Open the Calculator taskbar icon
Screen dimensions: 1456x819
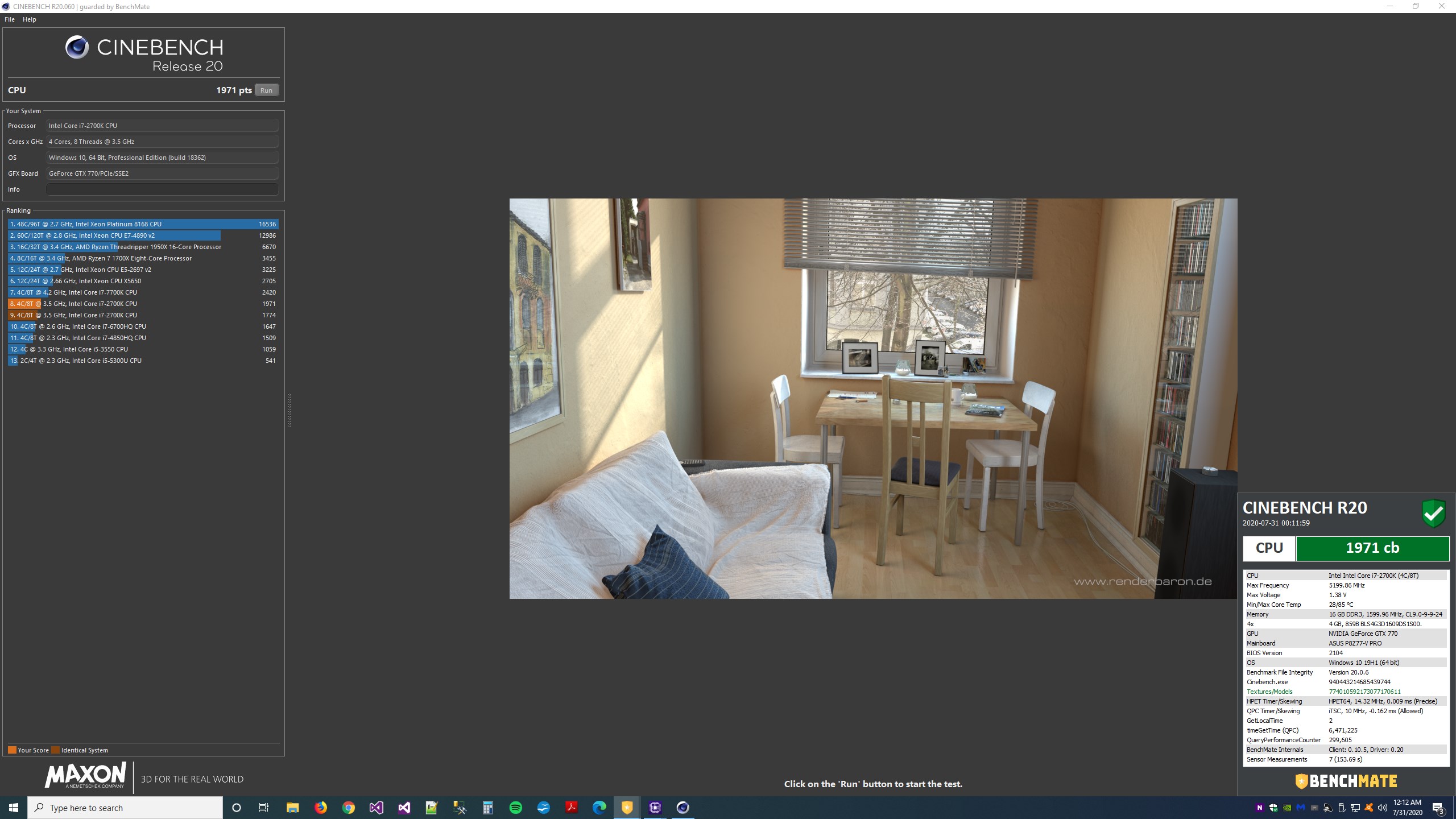487,808
